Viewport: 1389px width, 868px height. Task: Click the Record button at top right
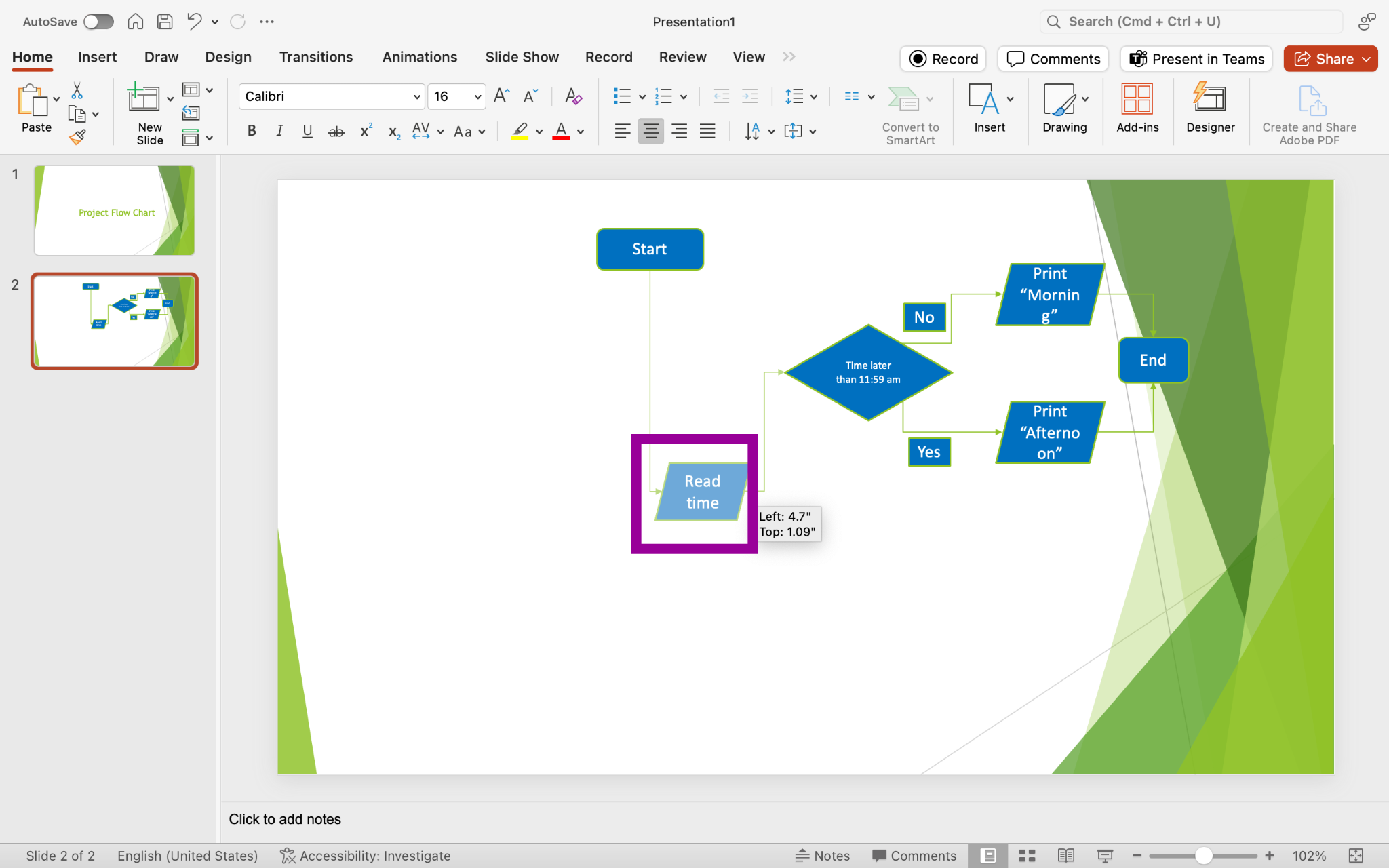(943, 59)
